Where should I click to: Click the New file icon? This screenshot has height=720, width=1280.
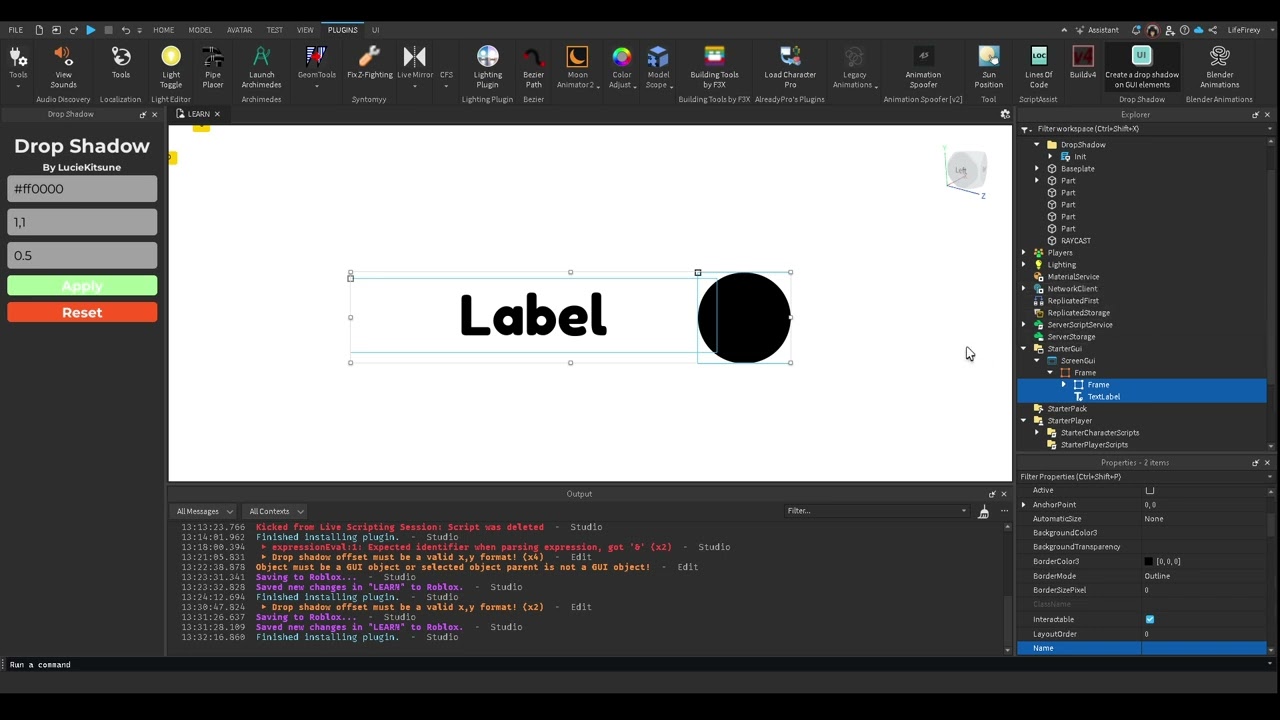click(39, 30)
